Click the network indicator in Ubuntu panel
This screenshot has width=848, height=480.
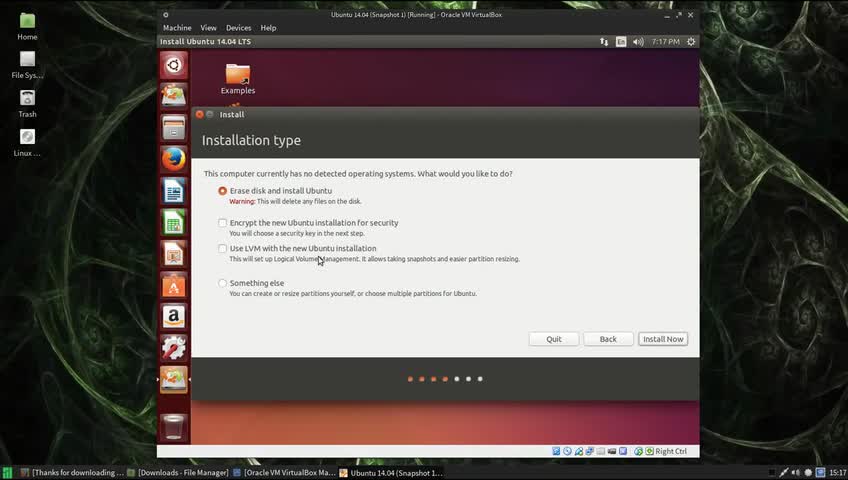coord(604,42)
